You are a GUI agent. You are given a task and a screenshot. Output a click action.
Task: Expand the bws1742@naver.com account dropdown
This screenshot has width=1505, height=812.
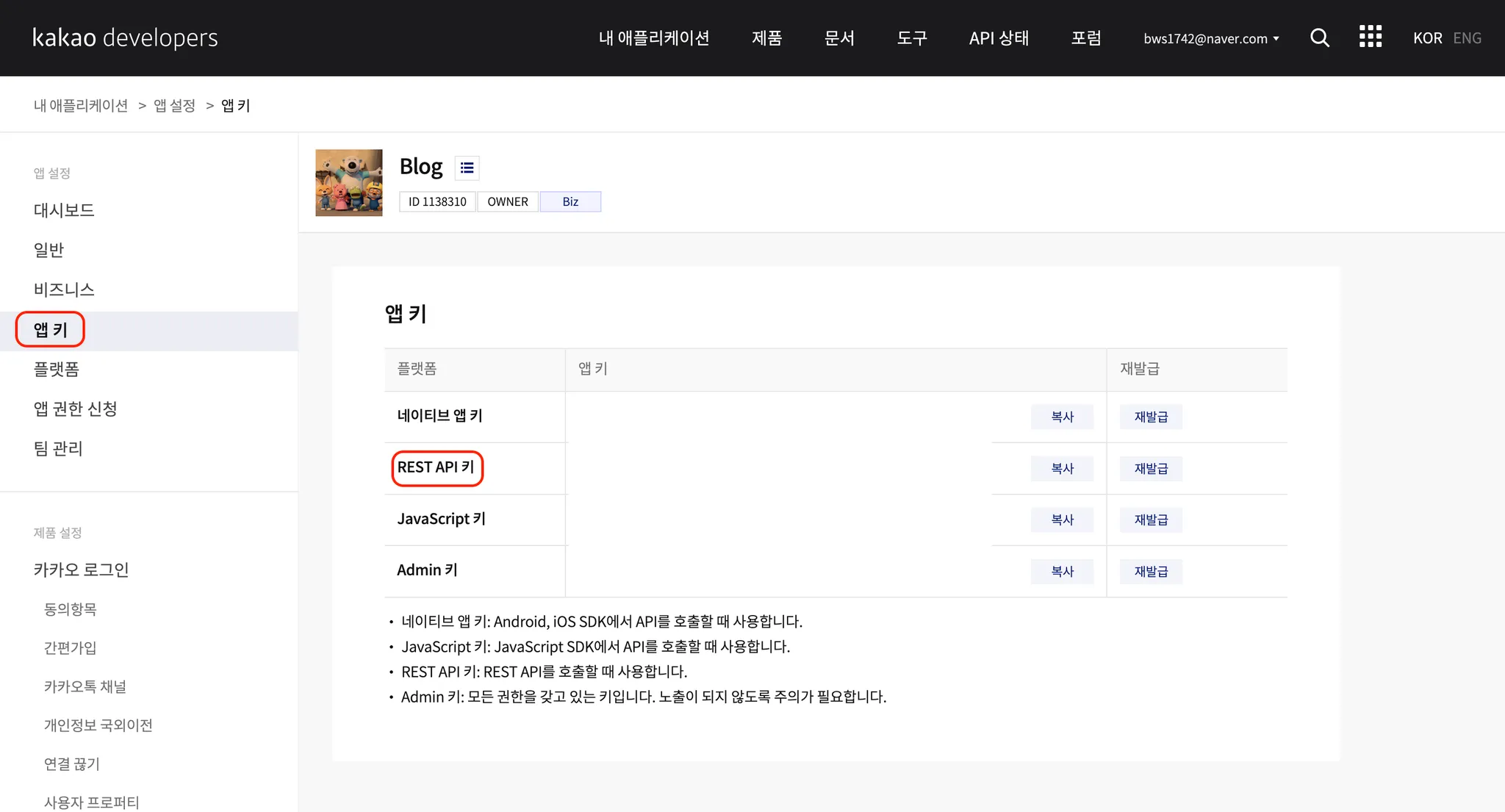click(1211, 38)
